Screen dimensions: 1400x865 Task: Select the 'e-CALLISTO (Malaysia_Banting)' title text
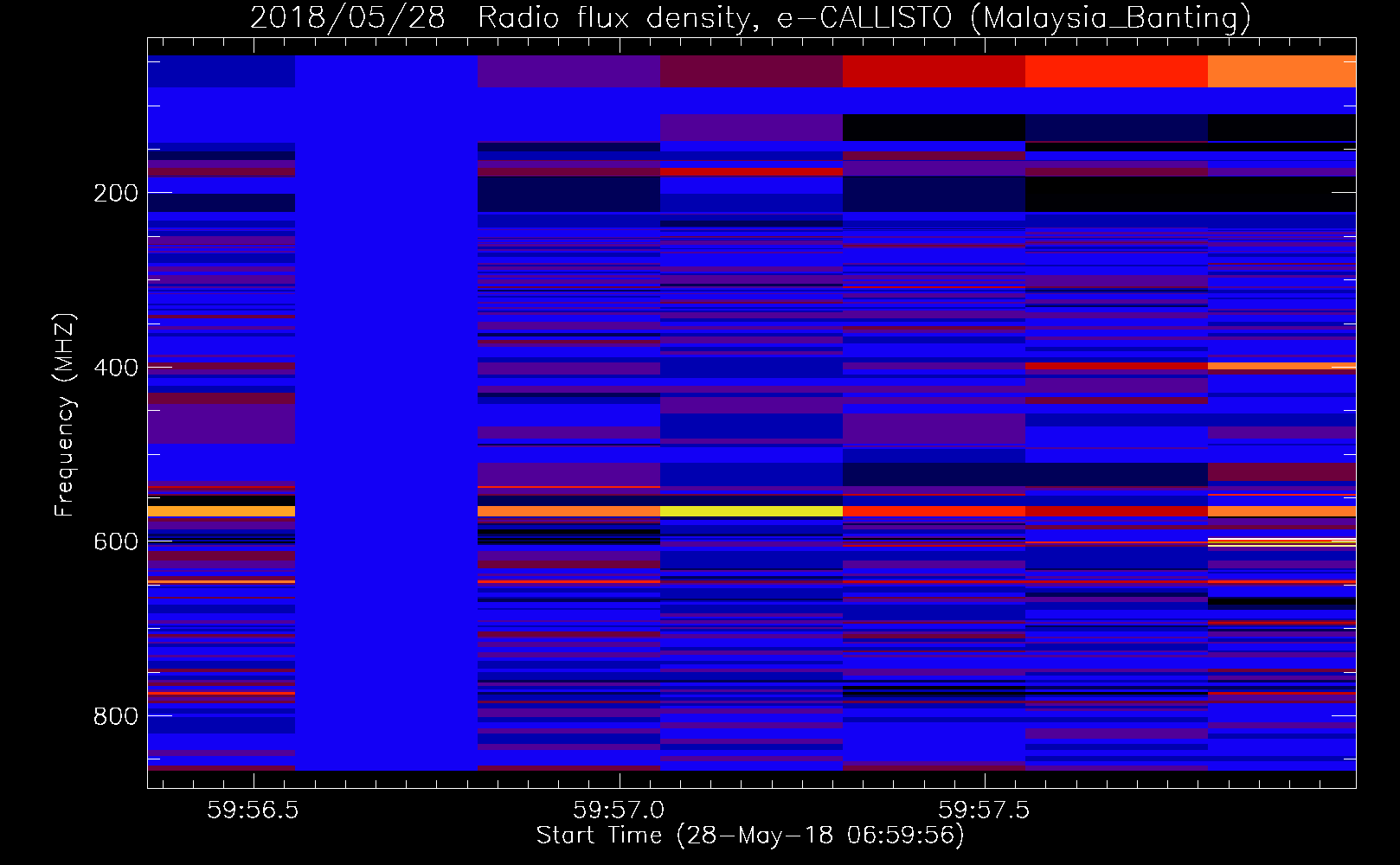1014,17
